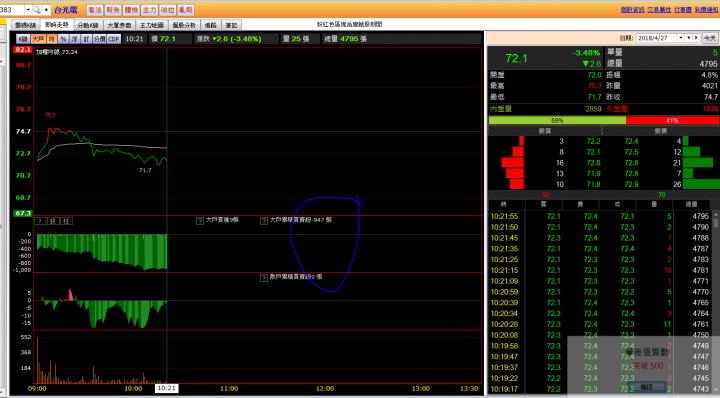720x398 pixels.
Task: Select bid price 72.2 in order book
Action: point(593,141)
